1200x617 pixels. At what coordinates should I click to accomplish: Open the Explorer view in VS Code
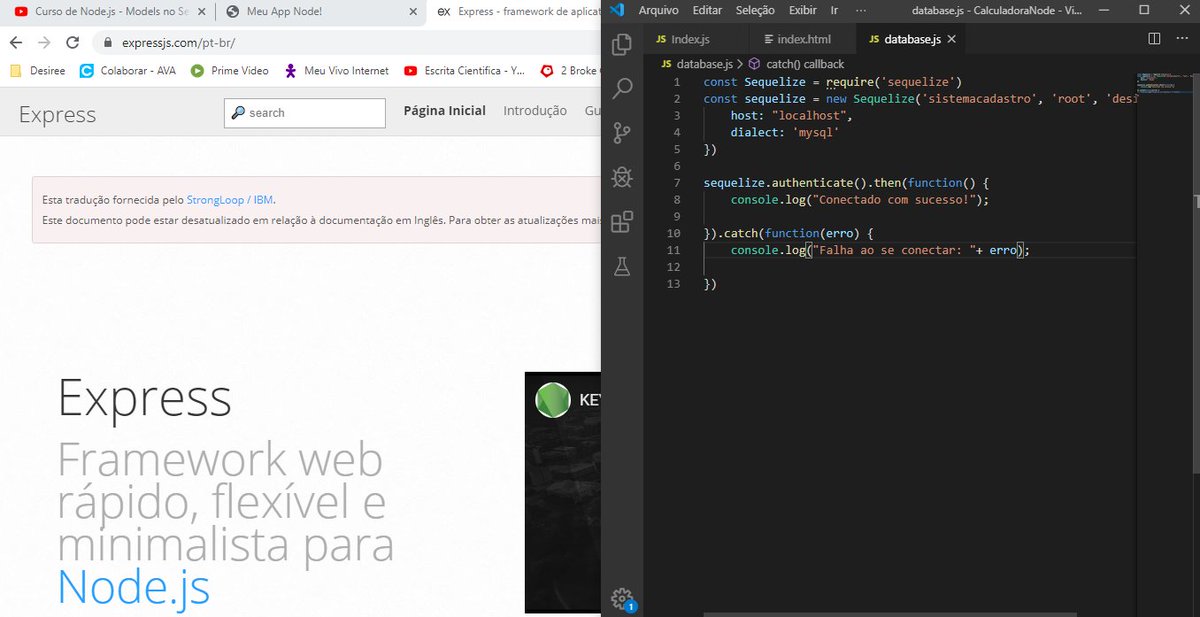pos(621,44)
